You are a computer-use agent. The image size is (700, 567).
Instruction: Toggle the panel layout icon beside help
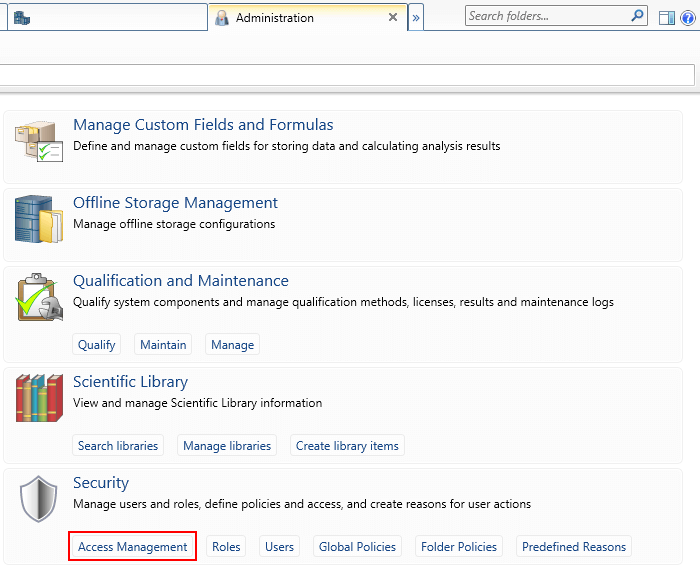tap(667, 18)
